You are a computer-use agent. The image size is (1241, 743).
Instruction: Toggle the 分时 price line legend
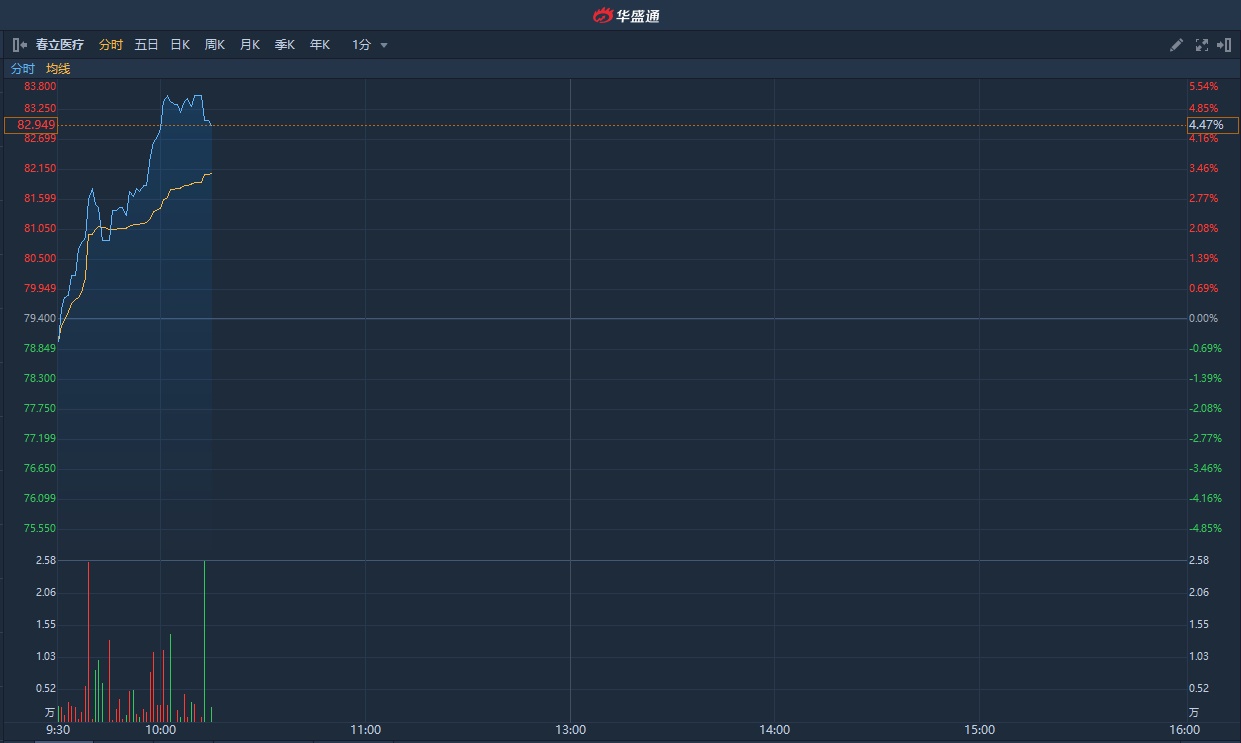[22, 69]
